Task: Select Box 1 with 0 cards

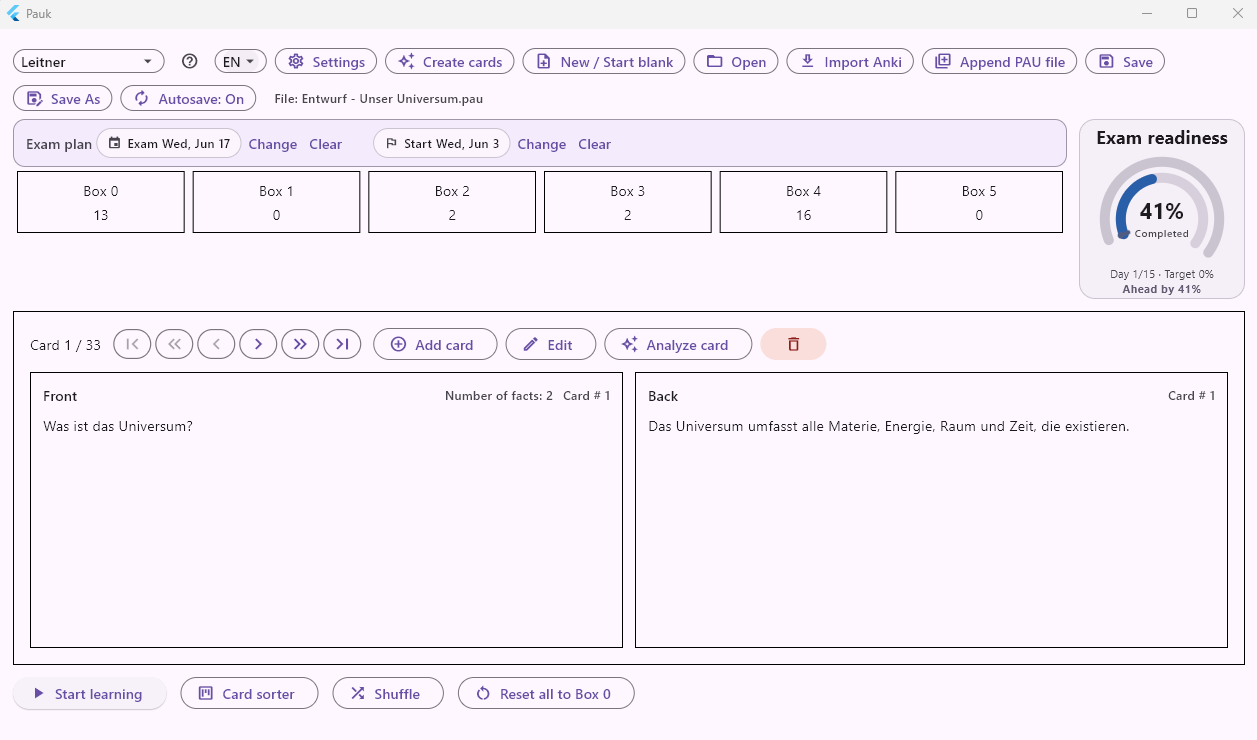Action: click(x=276, y=202)
